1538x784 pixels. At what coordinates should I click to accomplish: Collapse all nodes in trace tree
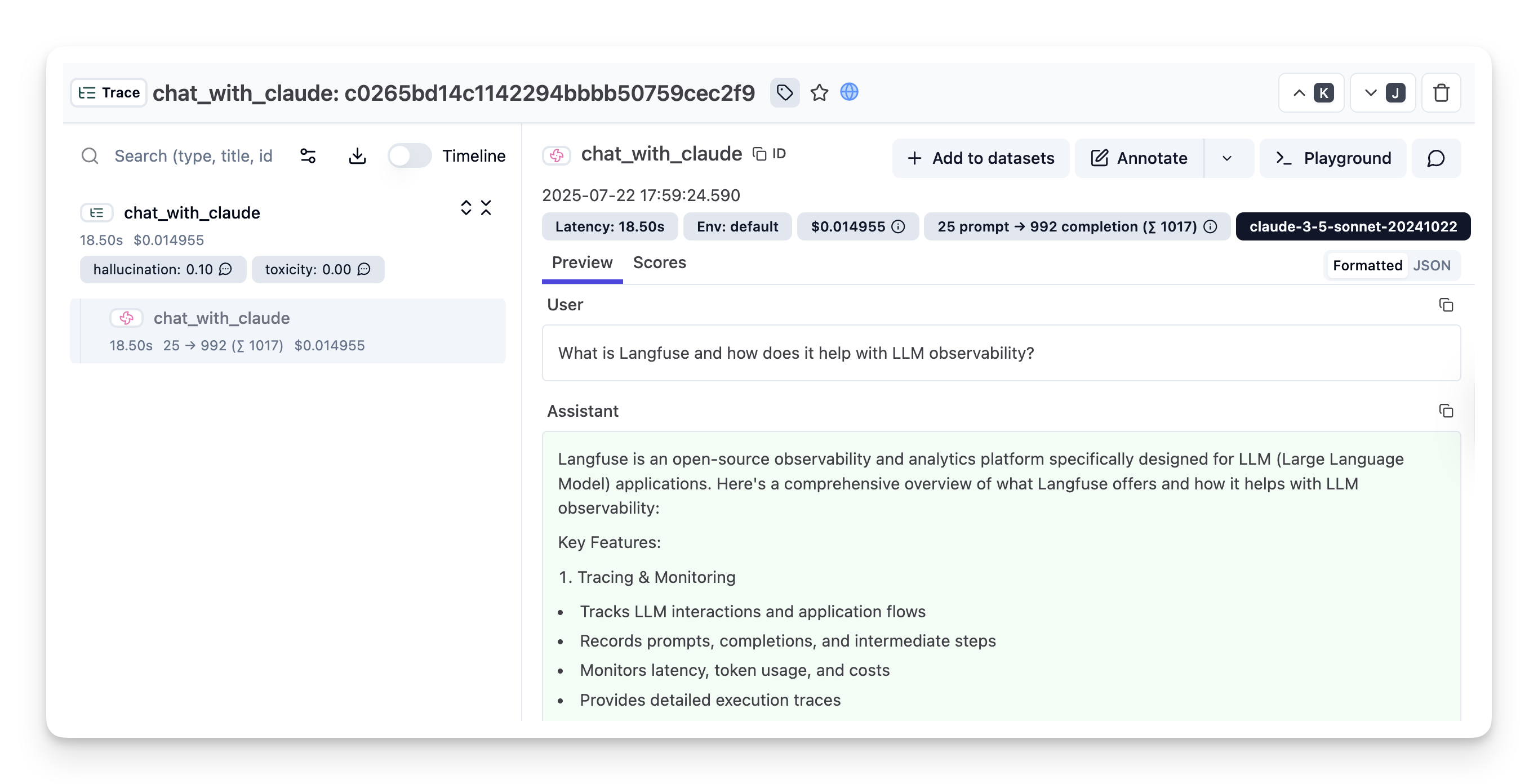[x=487, y=208]
